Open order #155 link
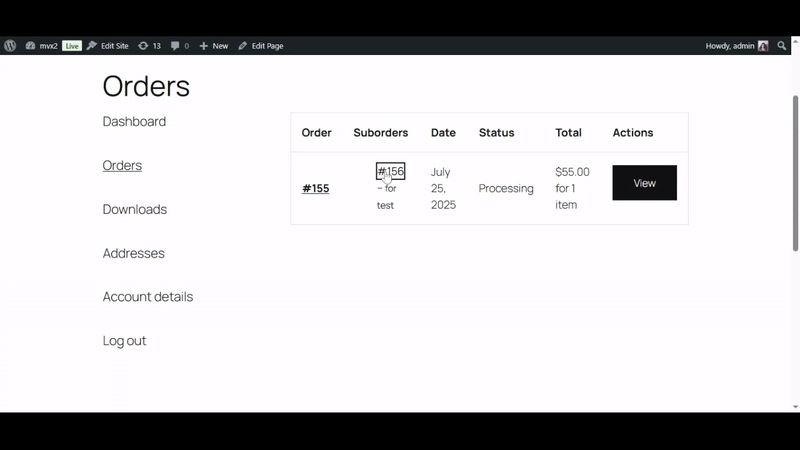Viewport: 800px width, 450px height. 315,188
